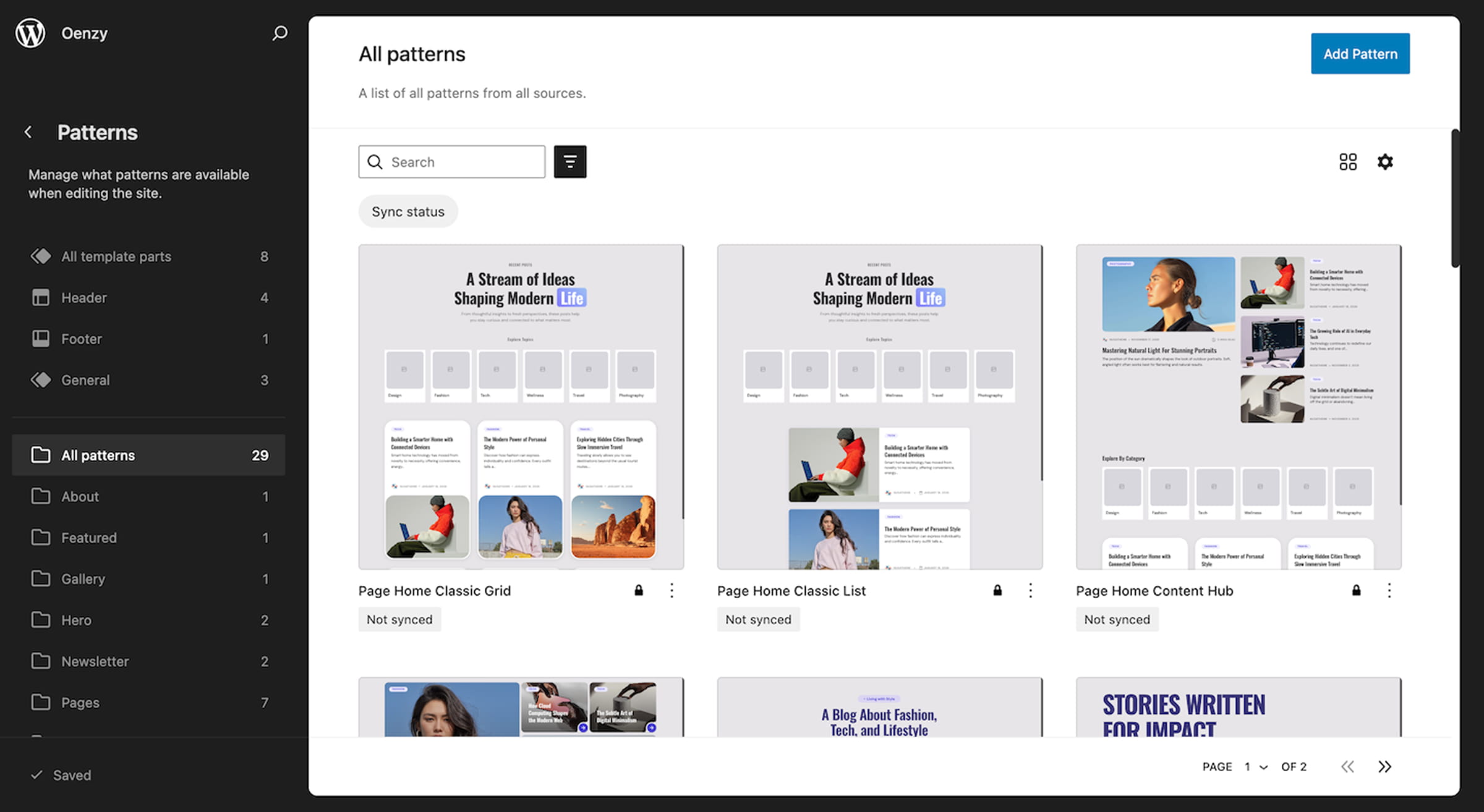Open site search magnifier icon
This screenshot has height=812, width=1484.
pyautogui.click(x=280, y=33)
